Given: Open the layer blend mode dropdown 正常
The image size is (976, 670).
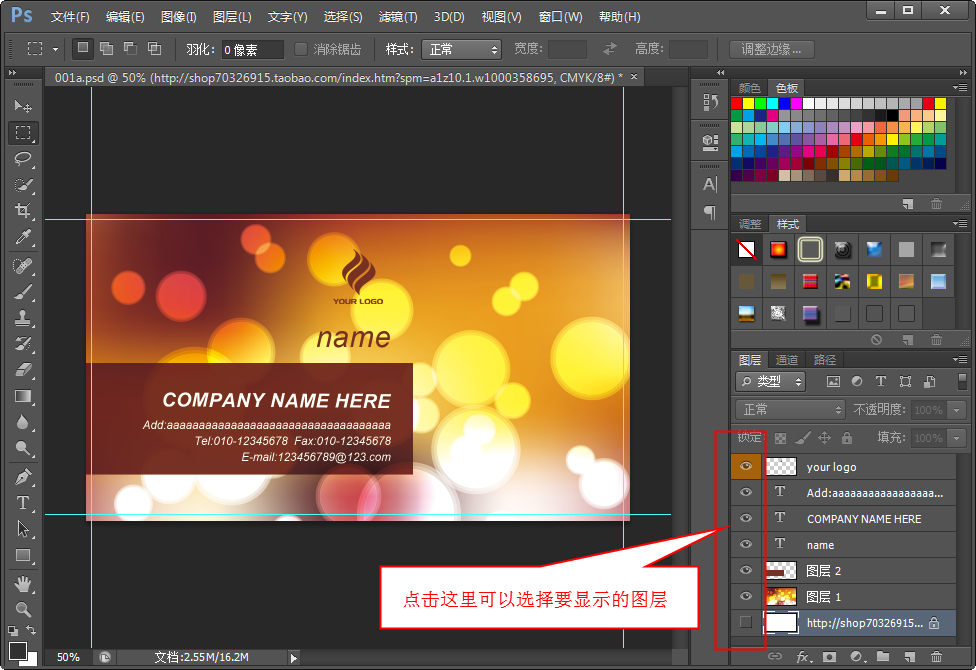Looking at the screenshot, I should click(x=790, y=409).
